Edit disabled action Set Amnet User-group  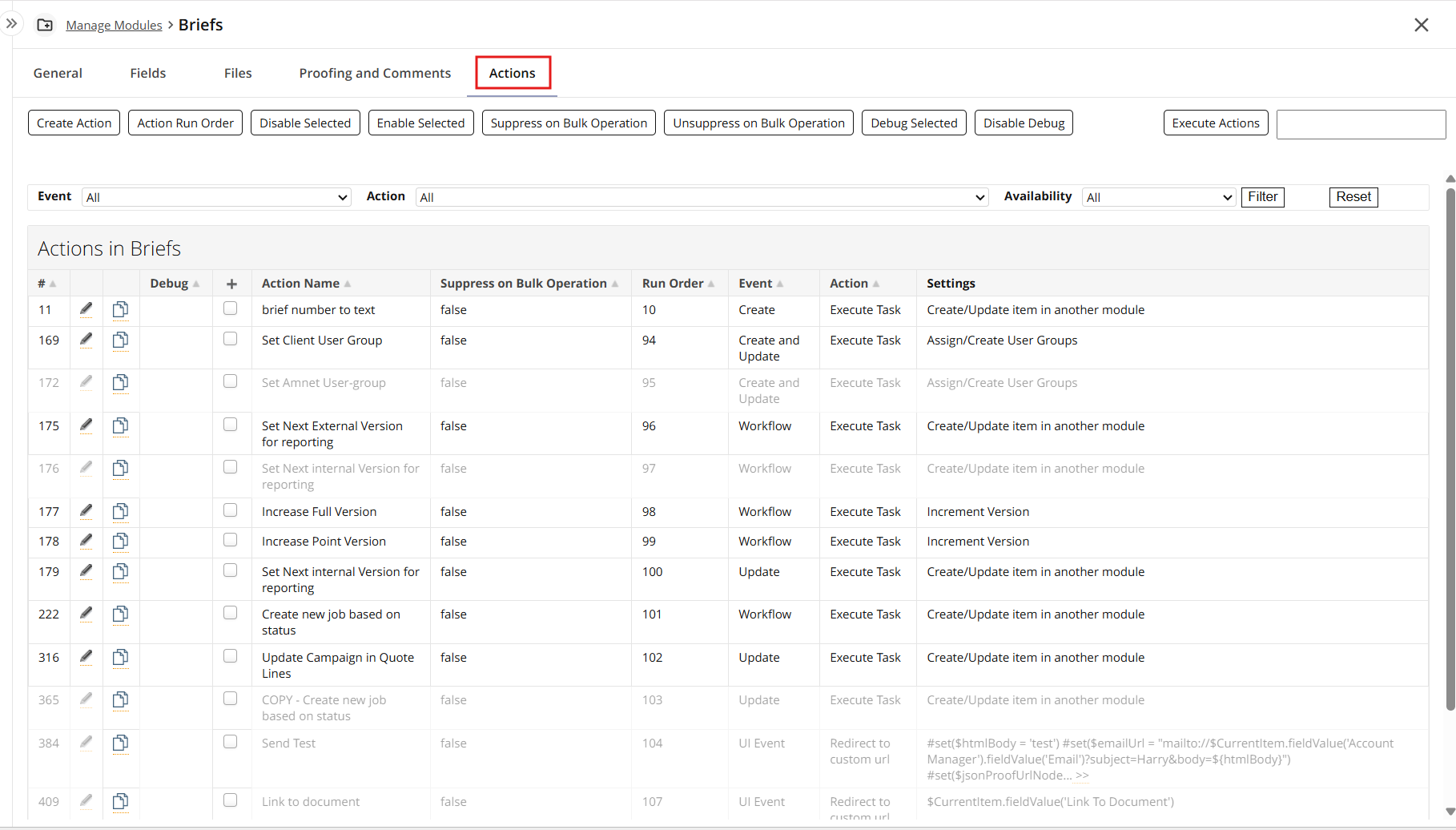pyautogui.click(x=86, y=382)
